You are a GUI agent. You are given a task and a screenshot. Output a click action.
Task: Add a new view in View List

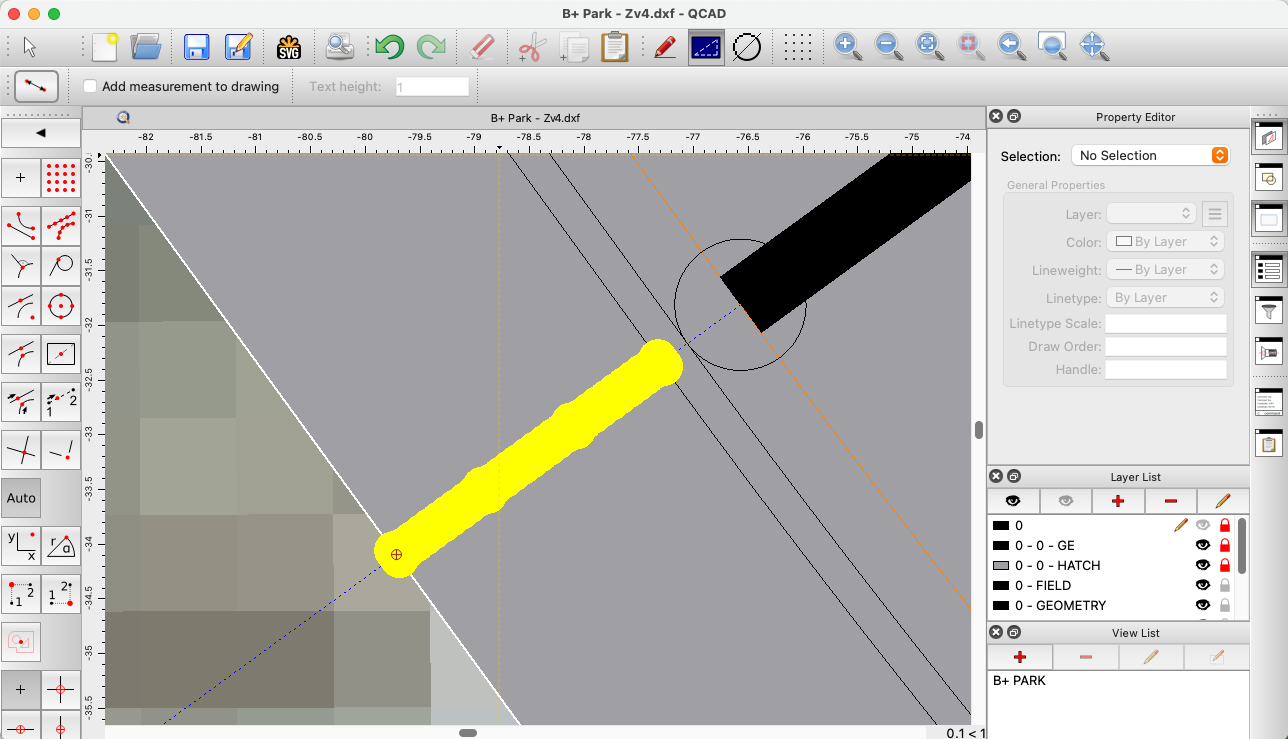(1020, 657)
